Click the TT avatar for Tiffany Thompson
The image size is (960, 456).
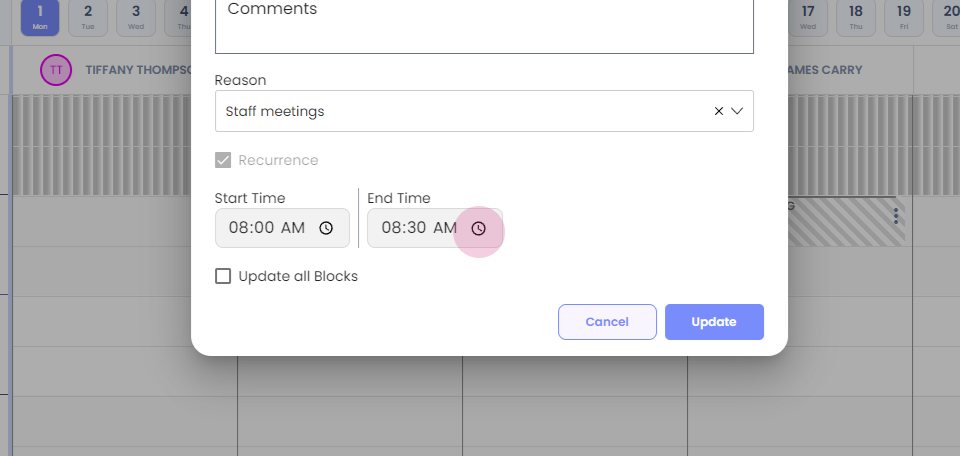point(56,70)
